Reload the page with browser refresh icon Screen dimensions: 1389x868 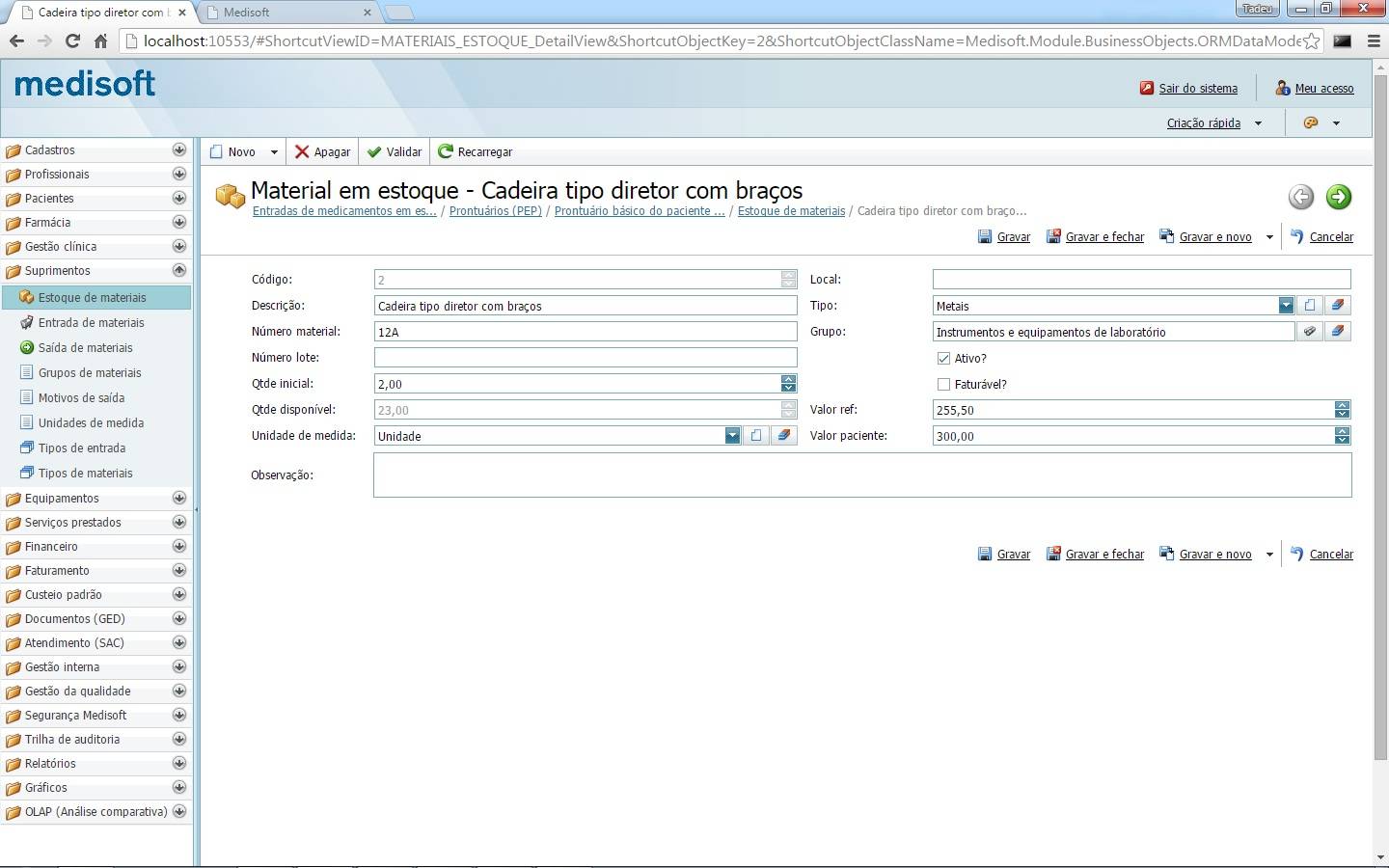pyautogui.click(x=72, y=41)
